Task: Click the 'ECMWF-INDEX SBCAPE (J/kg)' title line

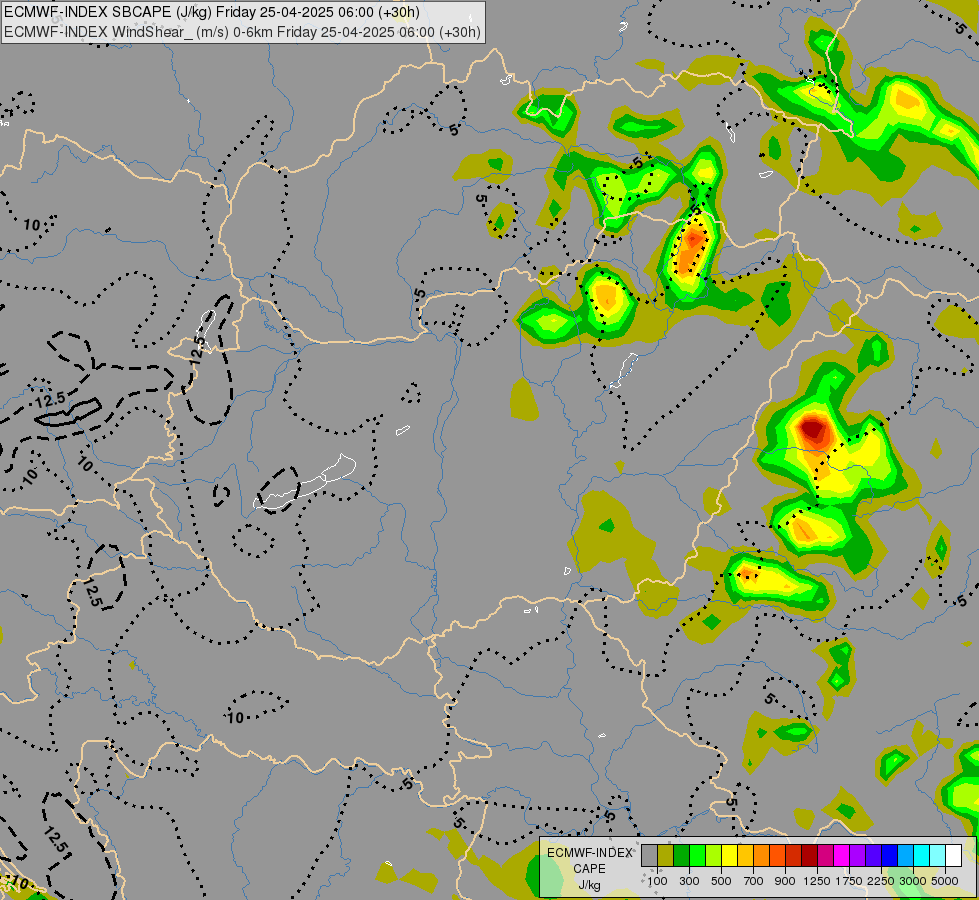Action: 212,12
